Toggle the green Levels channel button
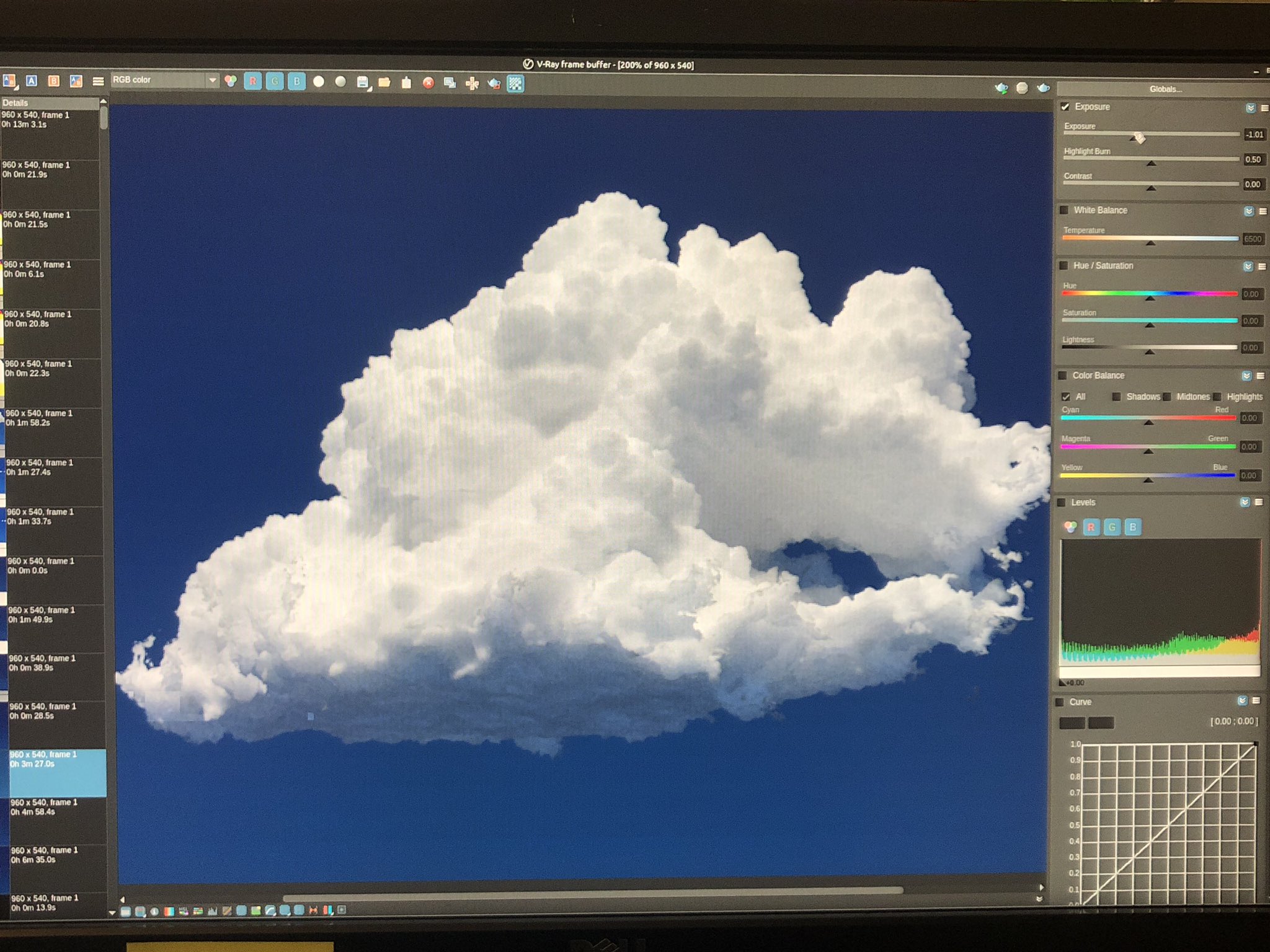 point(1112,527)
